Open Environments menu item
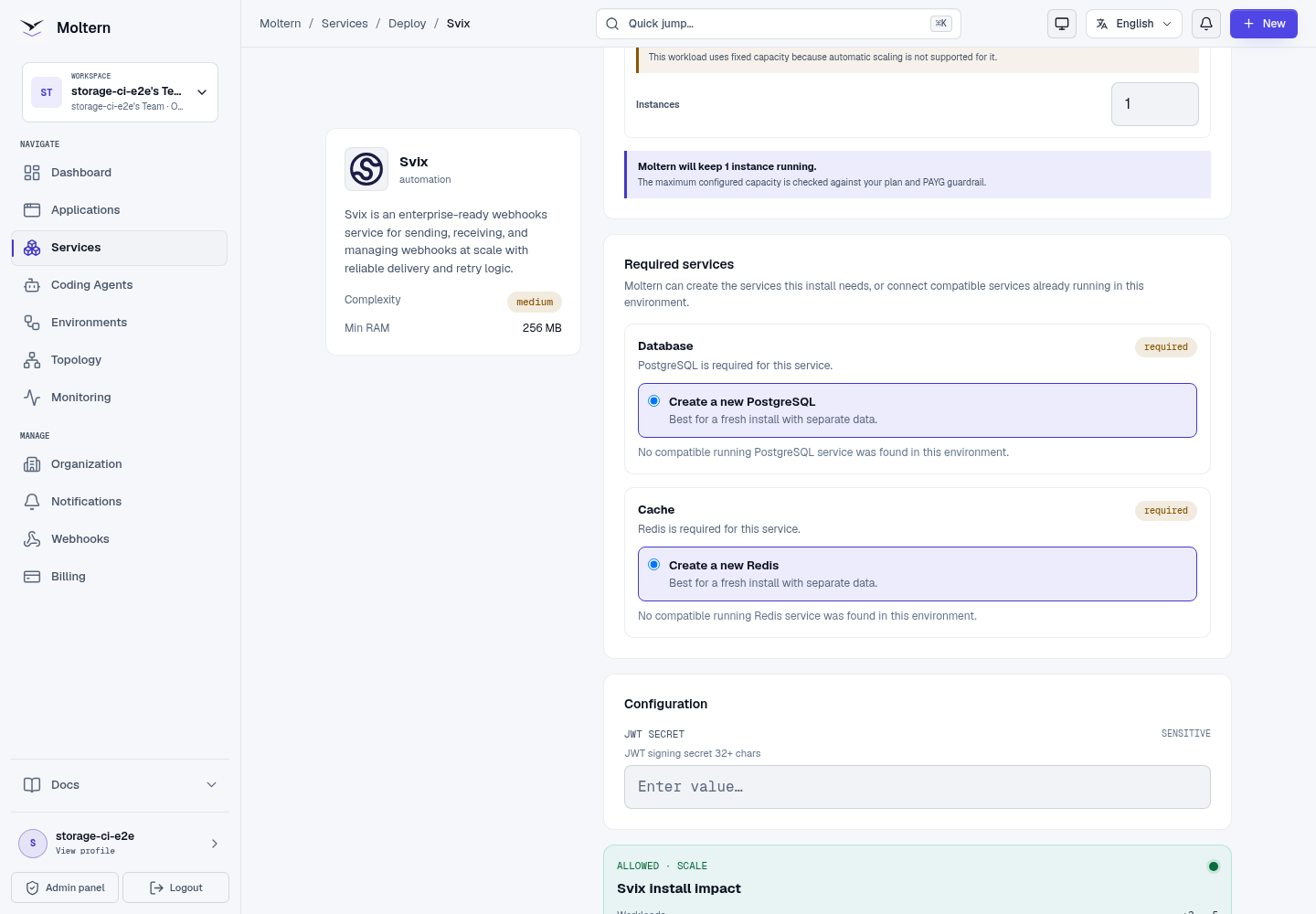This screenshot has width=1316, height=914. click(119, 323)
